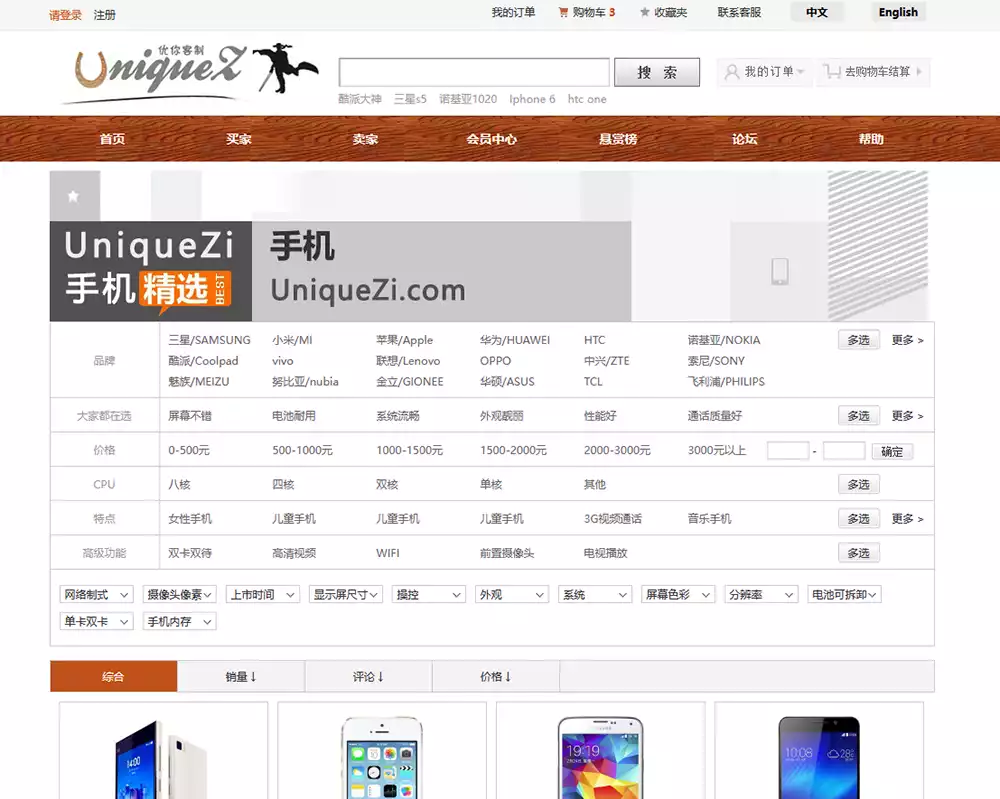Image resolution: width=1000 pixels, height=799 pixels.
Task: Sort by 销量 tab
Action: click(x=241, y=677)
